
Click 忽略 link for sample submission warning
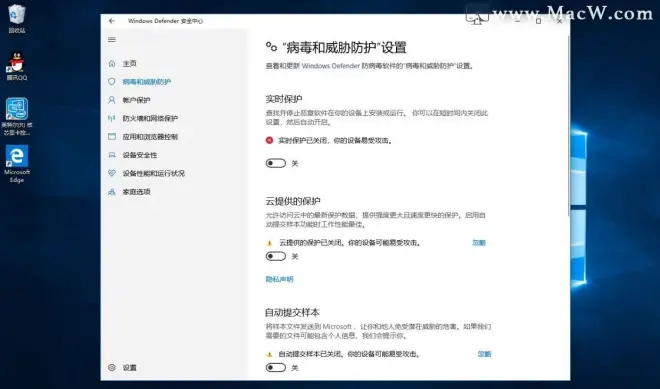coord(484,354)
